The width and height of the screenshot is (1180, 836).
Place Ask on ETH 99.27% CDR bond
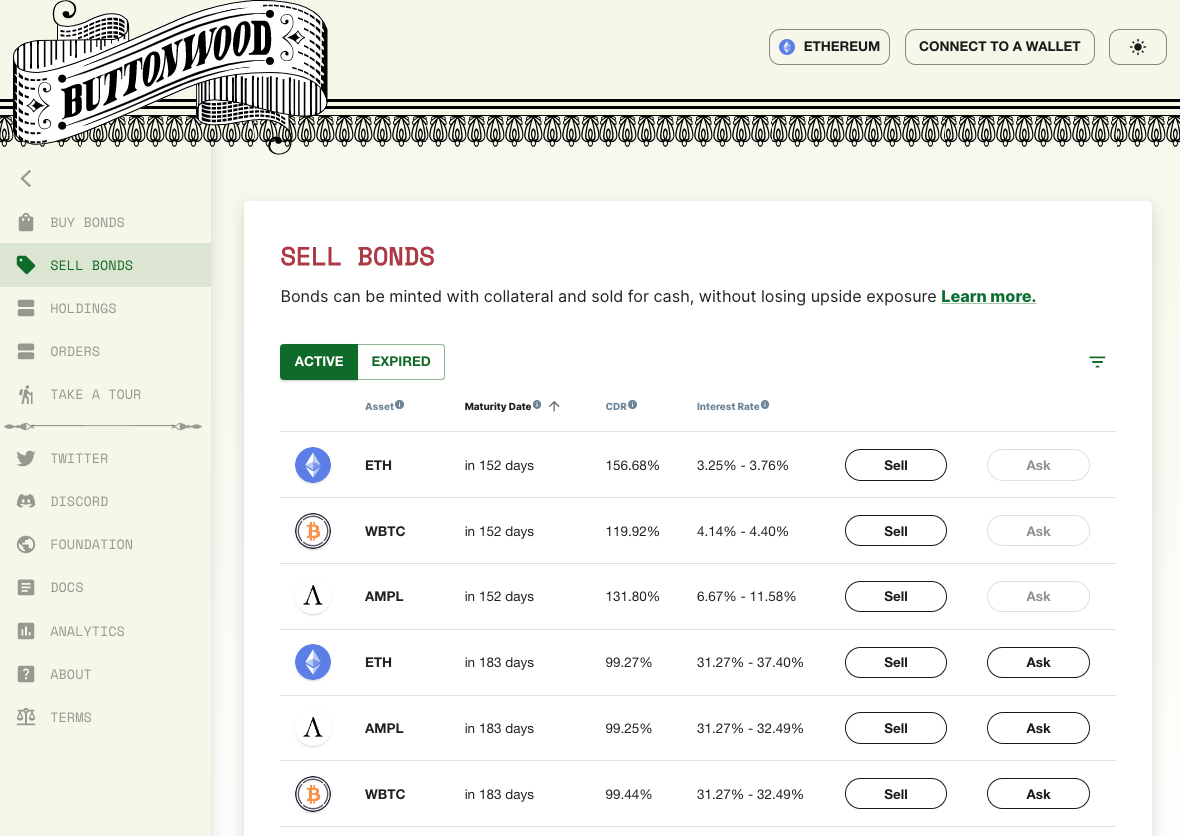pyautogui.click(x=1039, y=662)
